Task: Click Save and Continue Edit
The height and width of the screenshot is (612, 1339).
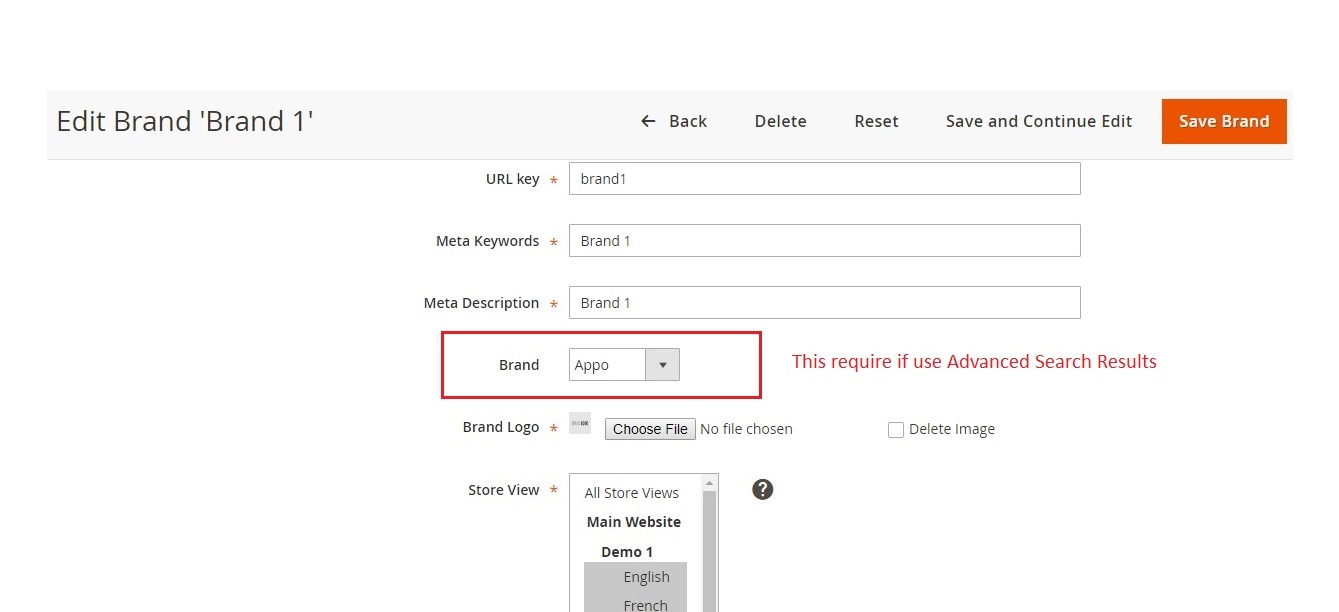Action: point(1038,121)
